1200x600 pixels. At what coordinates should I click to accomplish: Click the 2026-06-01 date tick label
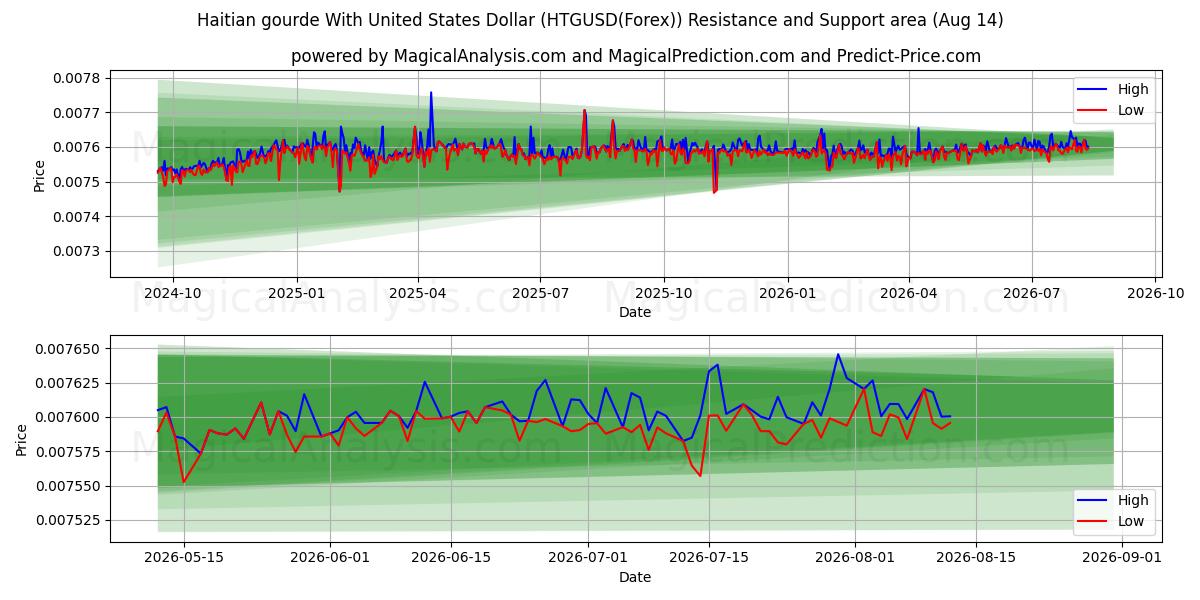[330, 559]
